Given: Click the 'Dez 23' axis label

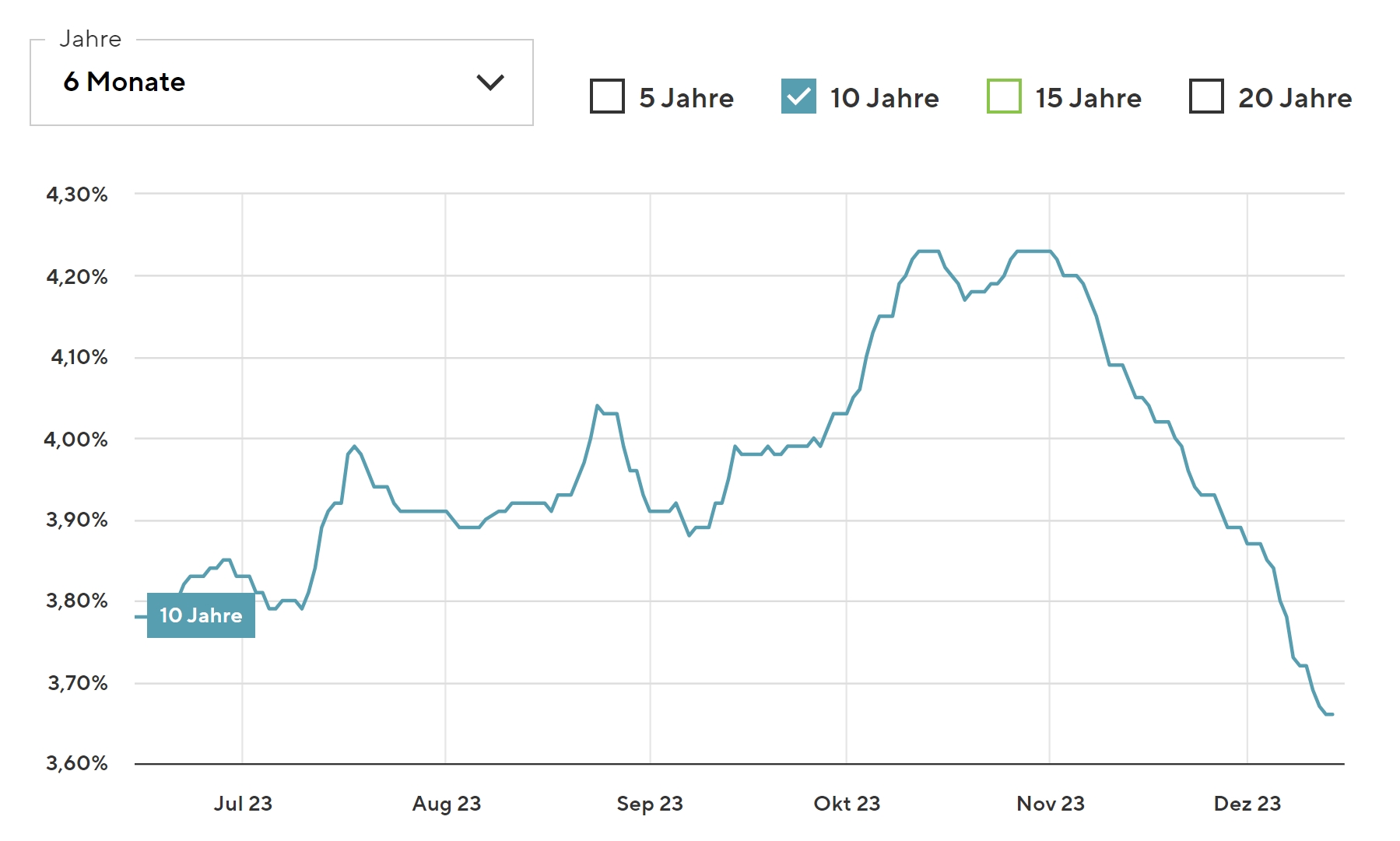Looking at the screenshot, I should [x=1247, y=804].
